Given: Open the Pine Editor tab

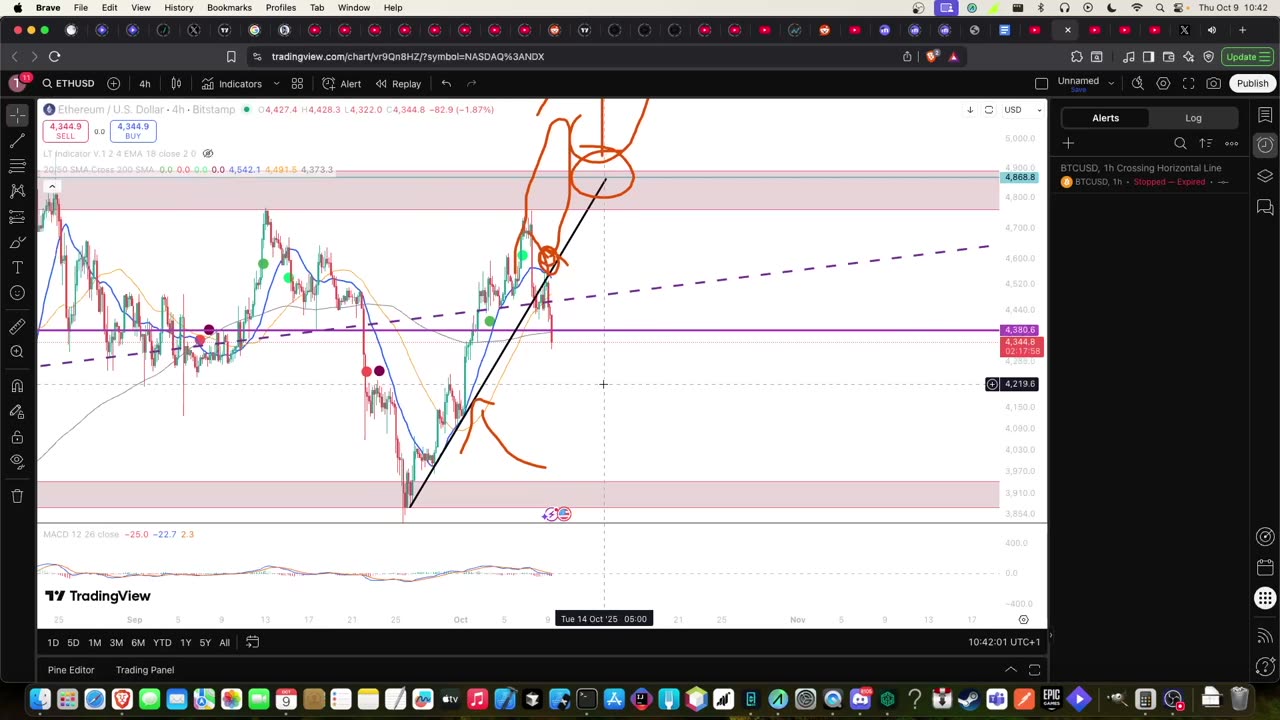Looking at the screenshot, I should (71, 670).
